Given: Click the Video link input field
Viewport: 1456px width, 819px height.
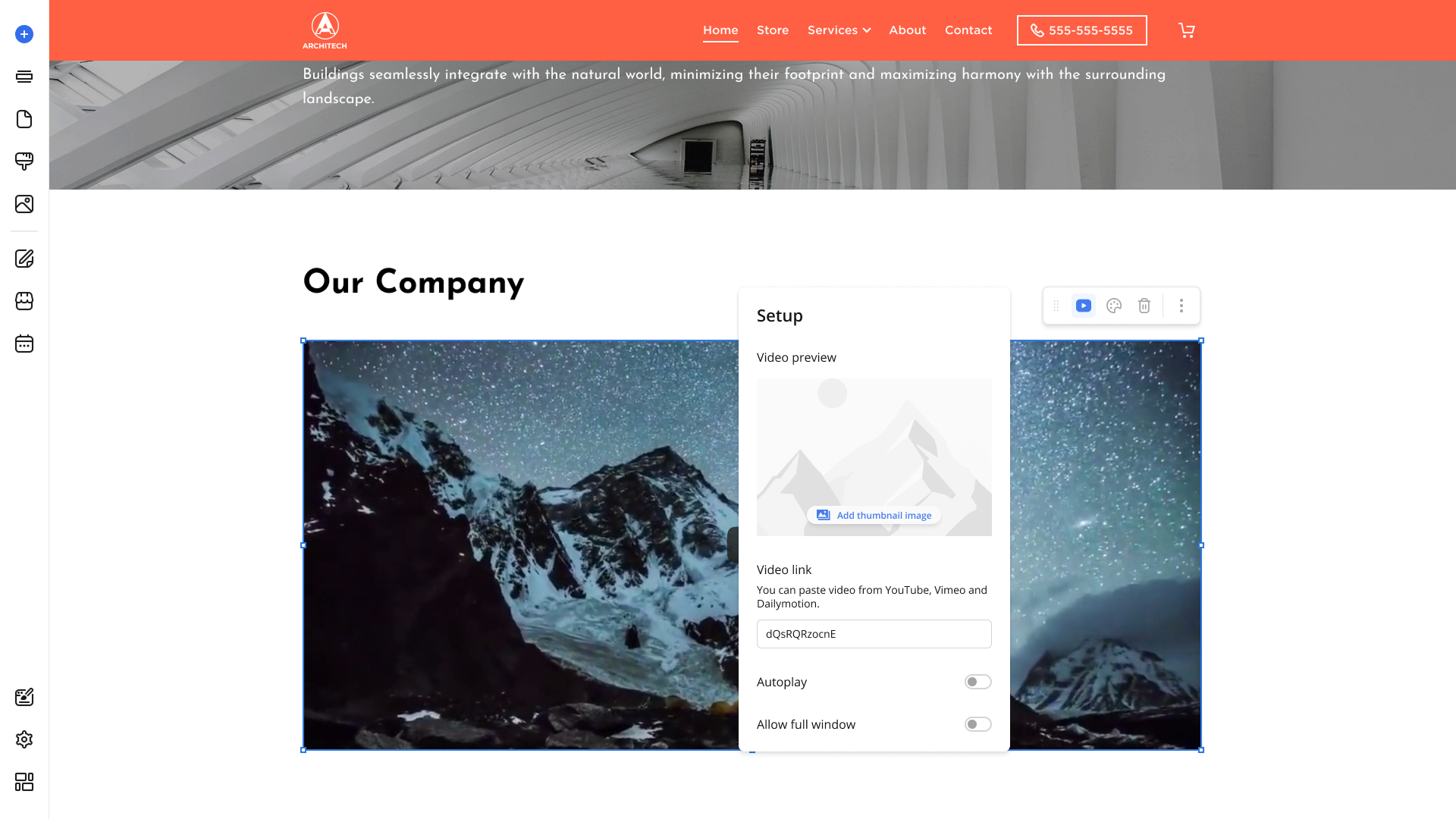Looking at the screenshot, I should pyautogui.click(x=874, y=634).
